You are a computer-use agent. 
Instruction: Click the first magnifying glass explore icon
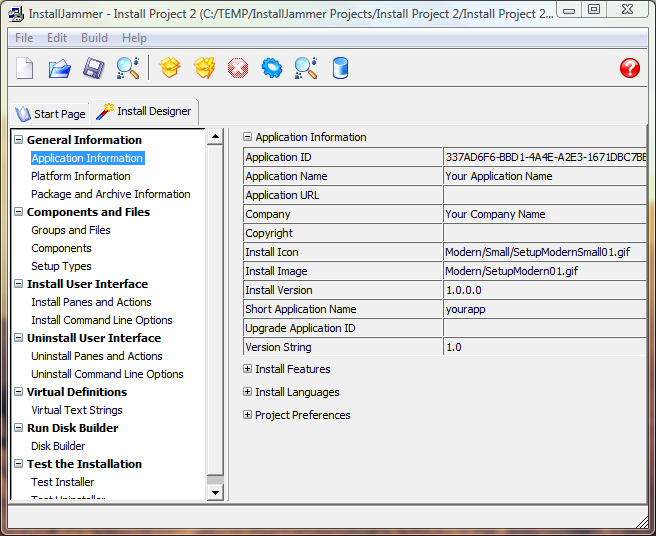point(128,68)
